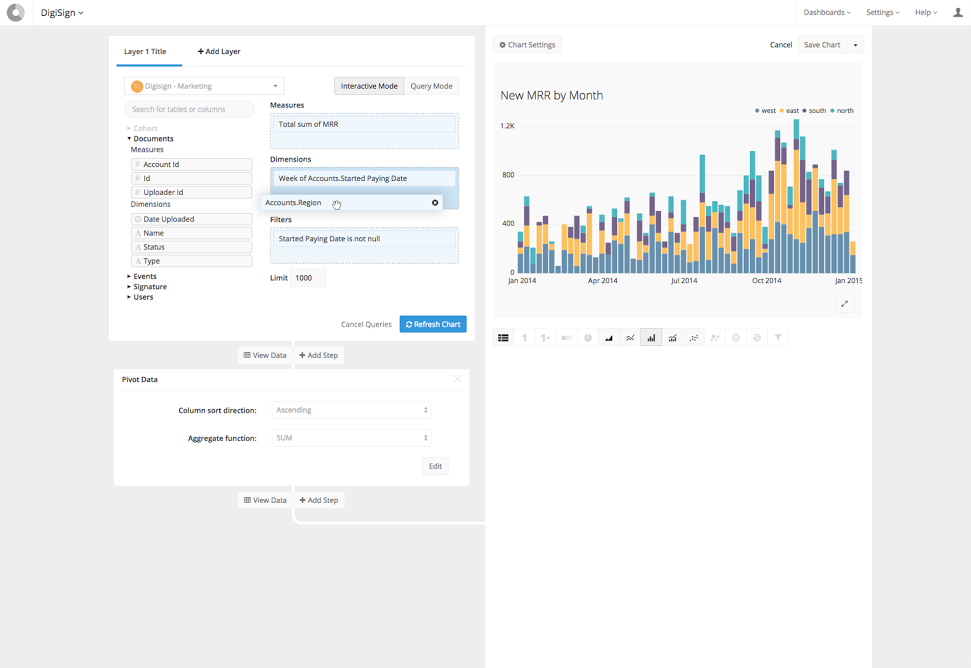
Task: Click the Uploader Id column
Action: pyautogui.click(x=191, y=193)
